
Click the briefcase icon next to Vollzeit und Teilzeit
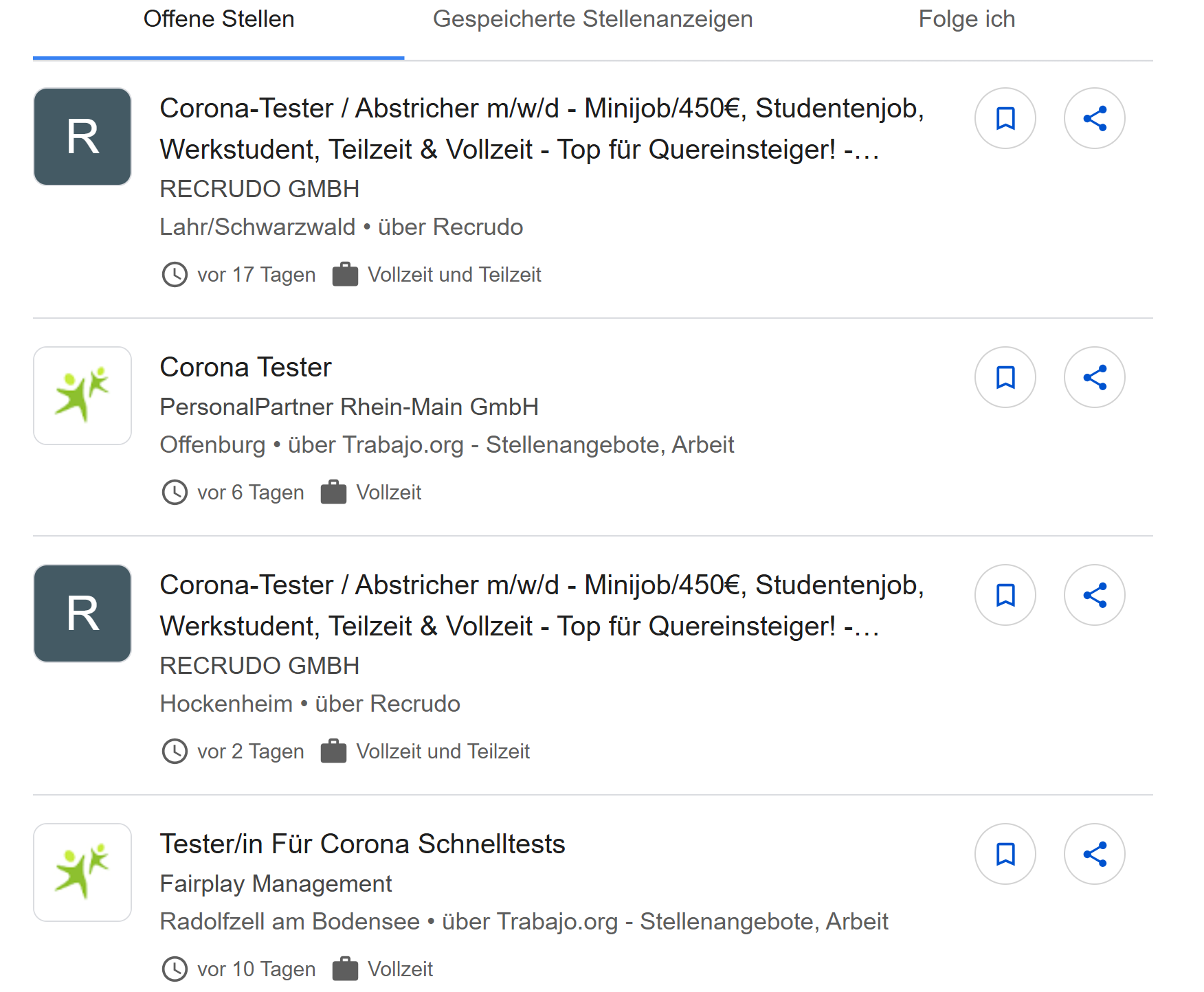[346, 273]
